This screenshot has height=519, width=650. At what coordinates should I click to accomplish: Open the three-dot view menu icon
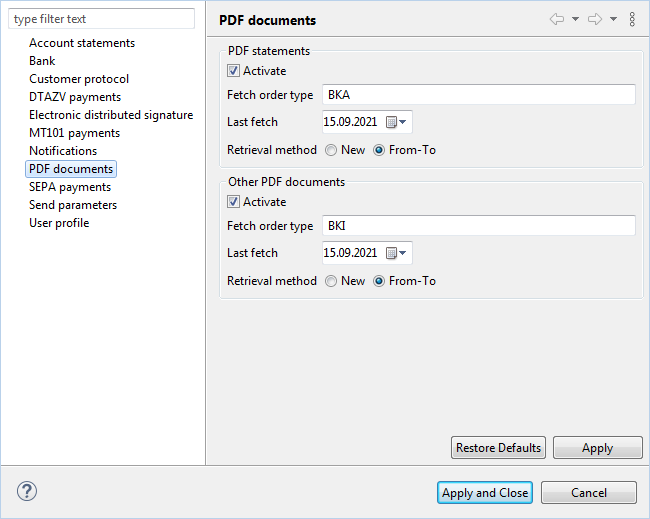tap(632, 19)
